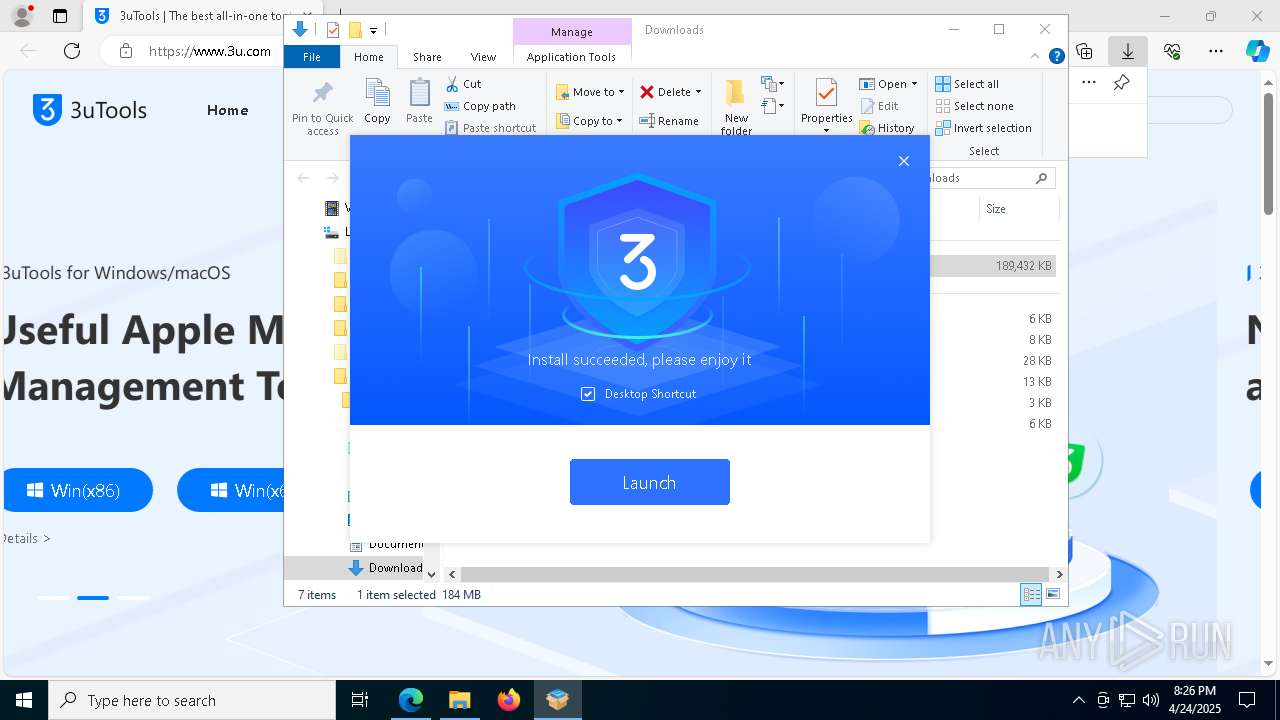The image size is (1280, 720).
Task: Open Properties from the ribbon
Action: [x=826, y=103]
